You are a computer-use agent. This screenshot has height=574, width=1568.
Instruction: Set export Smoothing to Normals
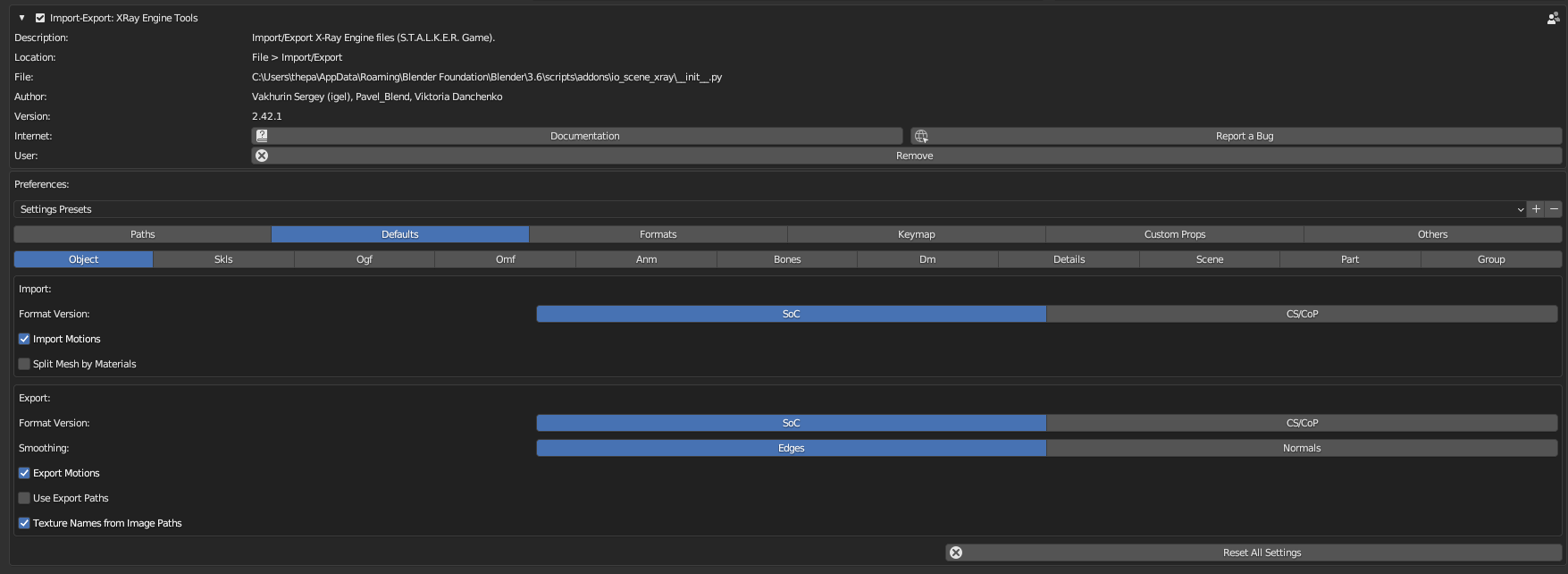pos(1302,448)
